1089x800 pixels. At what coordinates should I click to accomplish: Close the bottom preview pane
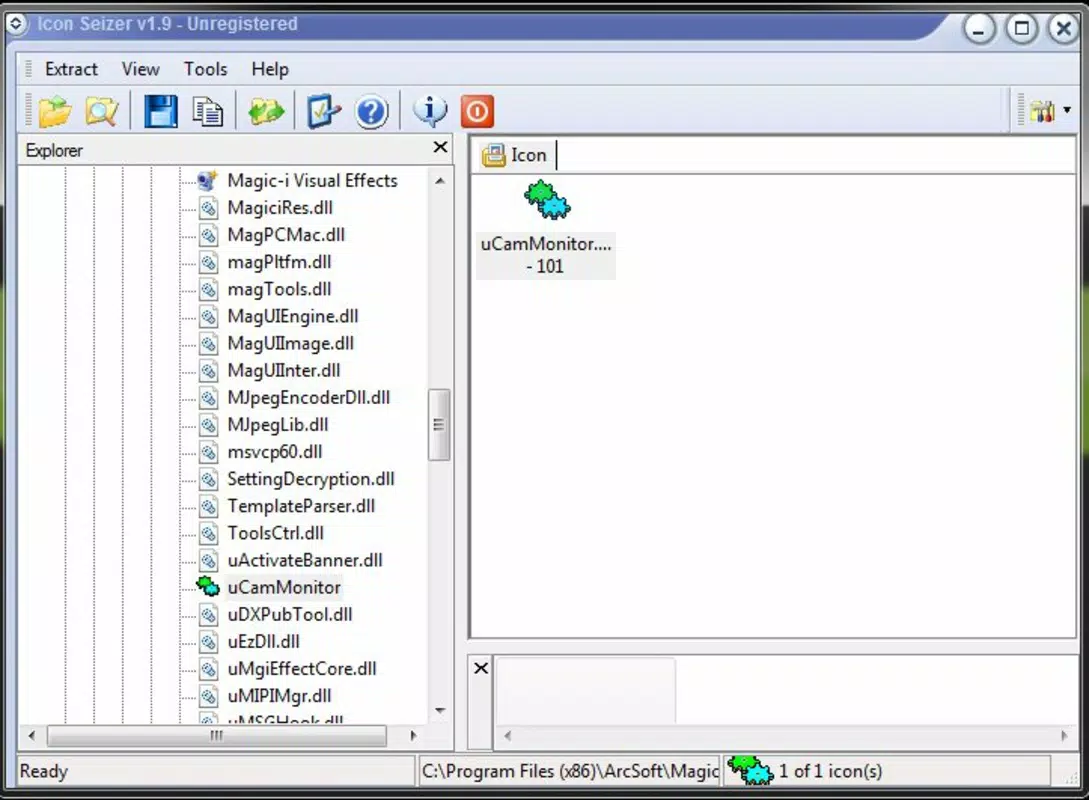[x=481, y=668]
